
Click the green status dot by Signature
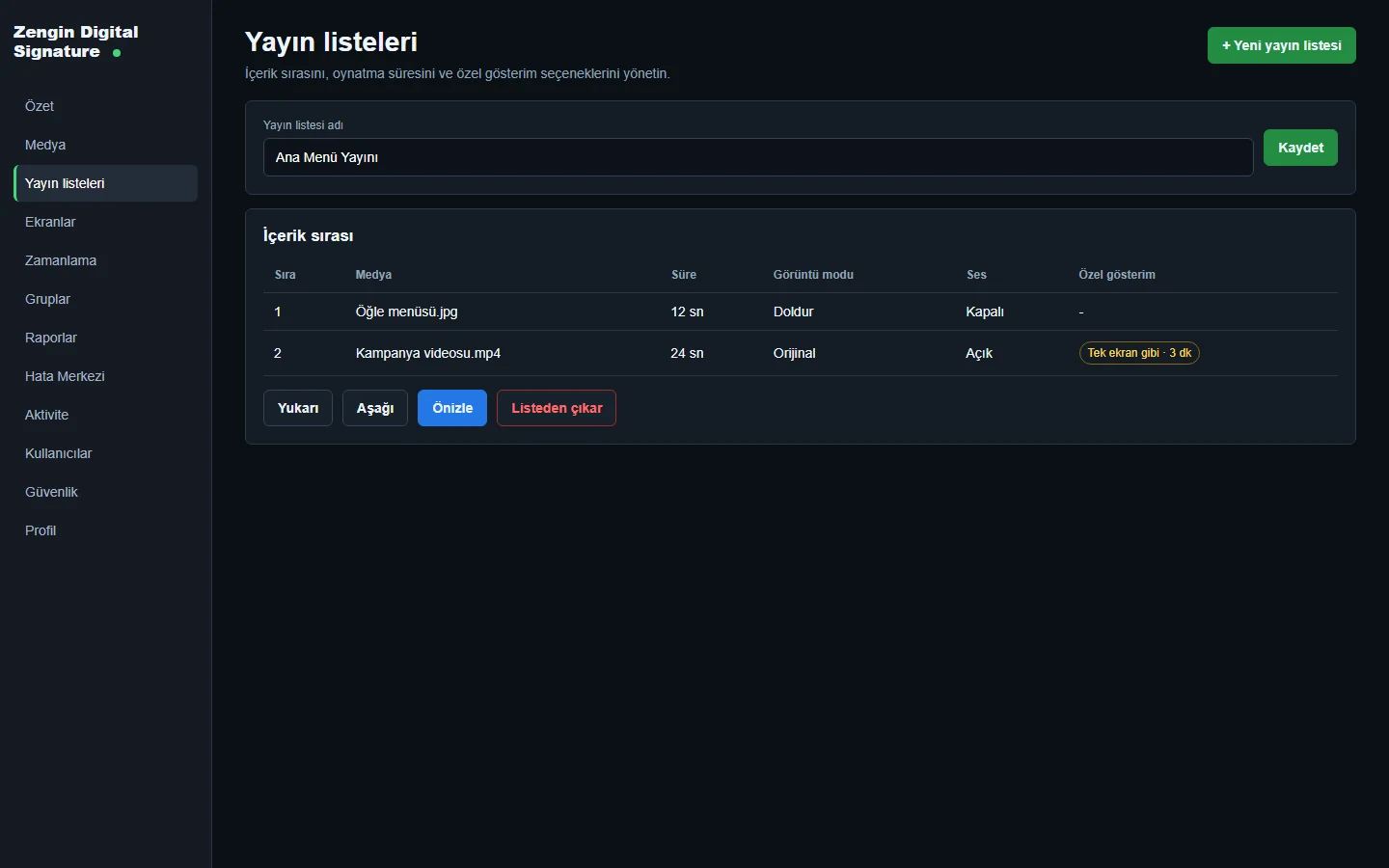[x=117, y=53]
